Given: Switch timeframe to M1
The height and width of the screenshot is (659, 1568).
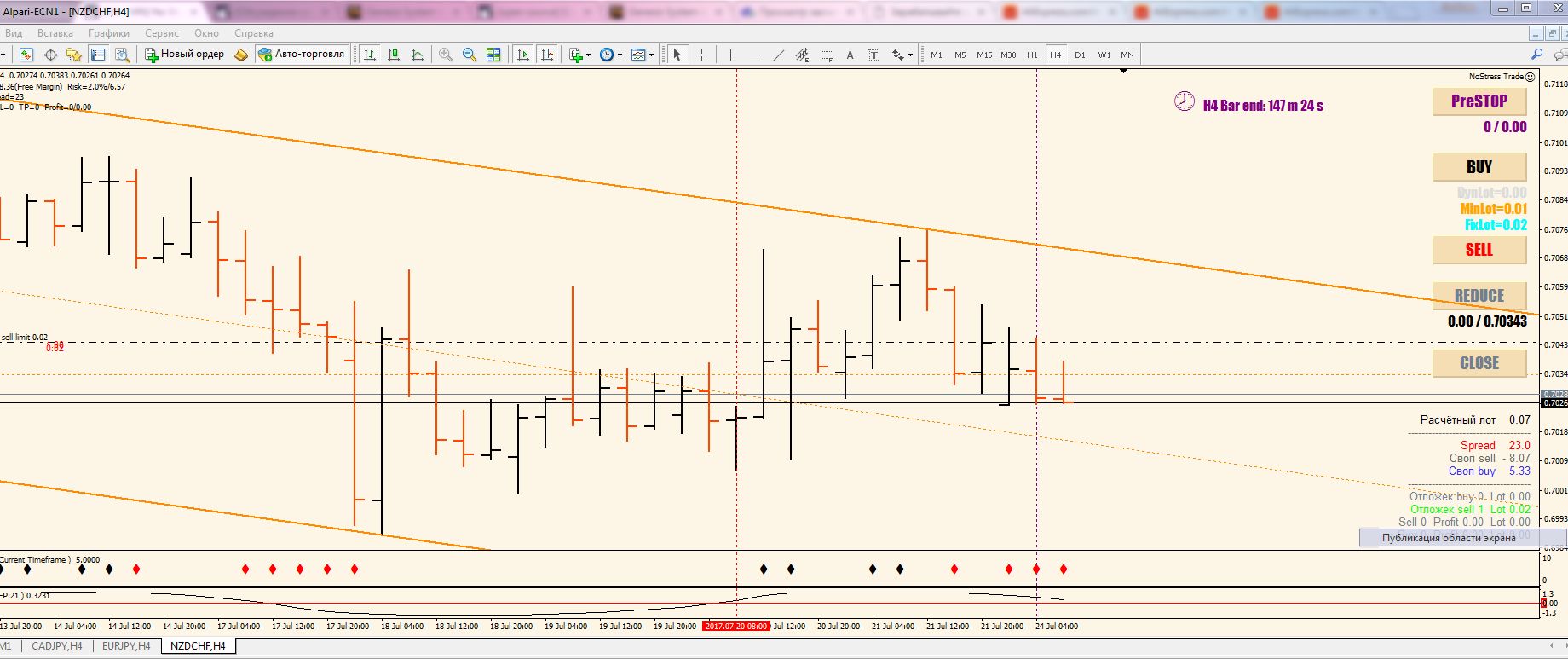Looking at the screenshot, I should pos(937,55).
